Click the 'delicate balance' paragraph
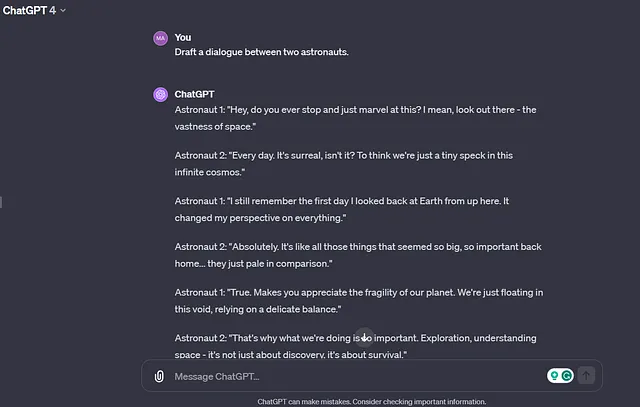The image size is (640, 407). tap(359, 301)
